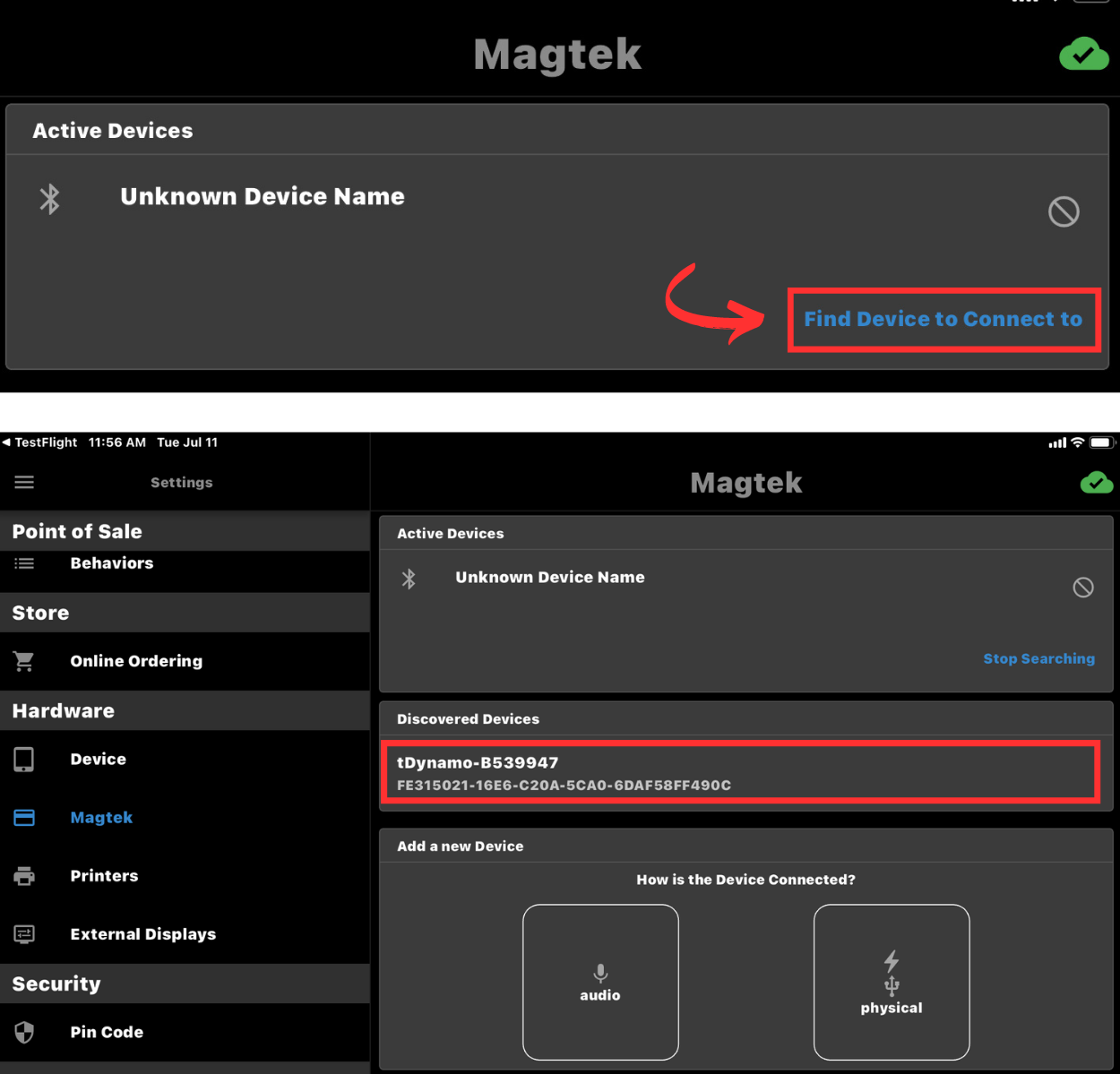Click the Settings title in sidebar
Image resolution: width=1120 pixels, height=1074 pixels.
(x=182, y=483)
